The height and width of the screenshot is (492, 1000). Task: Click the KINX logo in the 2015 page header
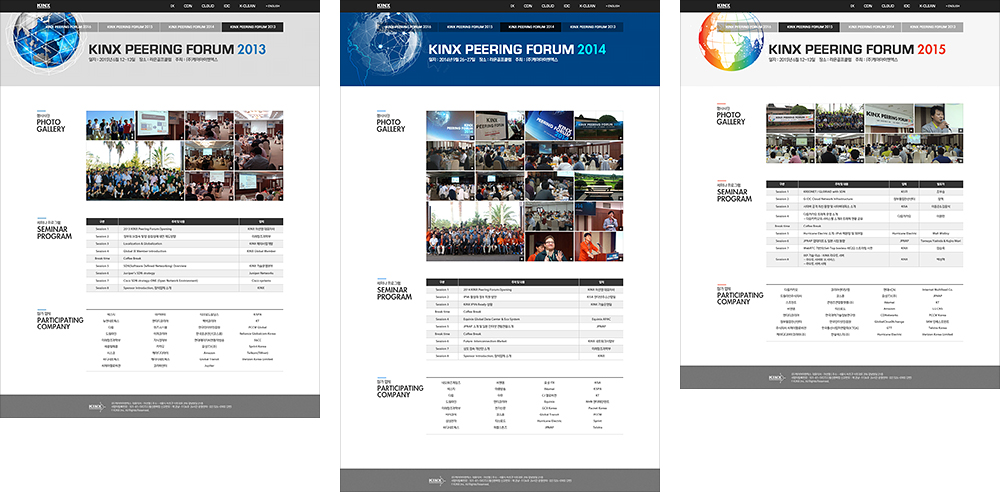click(x=723, y=5)
